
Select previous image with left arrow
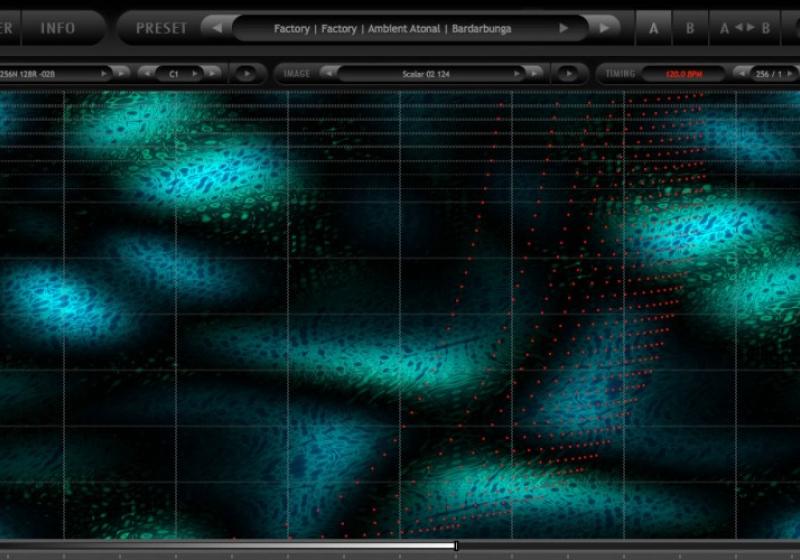point(329,74)
